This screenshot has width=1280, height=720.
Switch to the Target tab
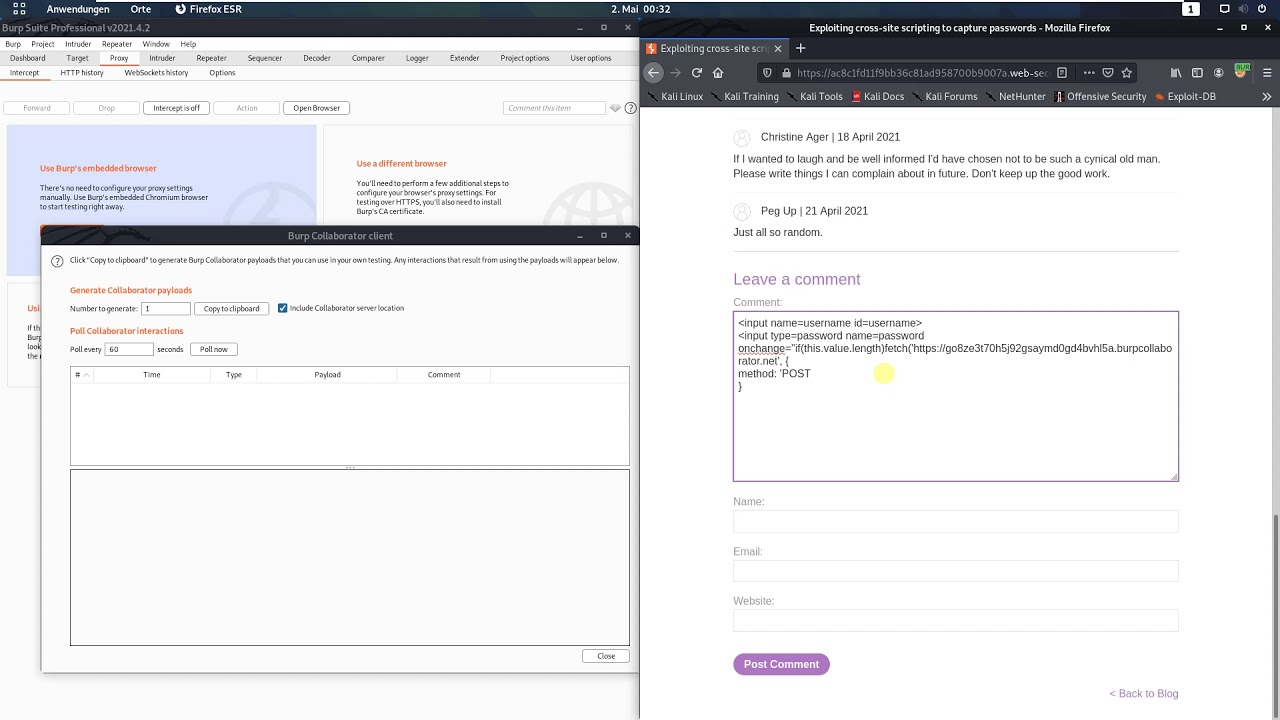(x=77, y=58)
